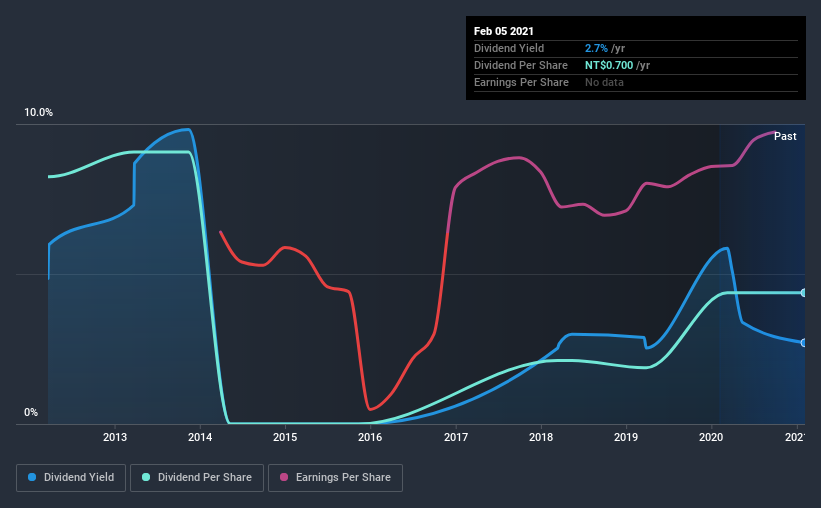821x508 pixels.
Task: Click the tooltip Dividend Per Share row label
Action: [520, 65]
